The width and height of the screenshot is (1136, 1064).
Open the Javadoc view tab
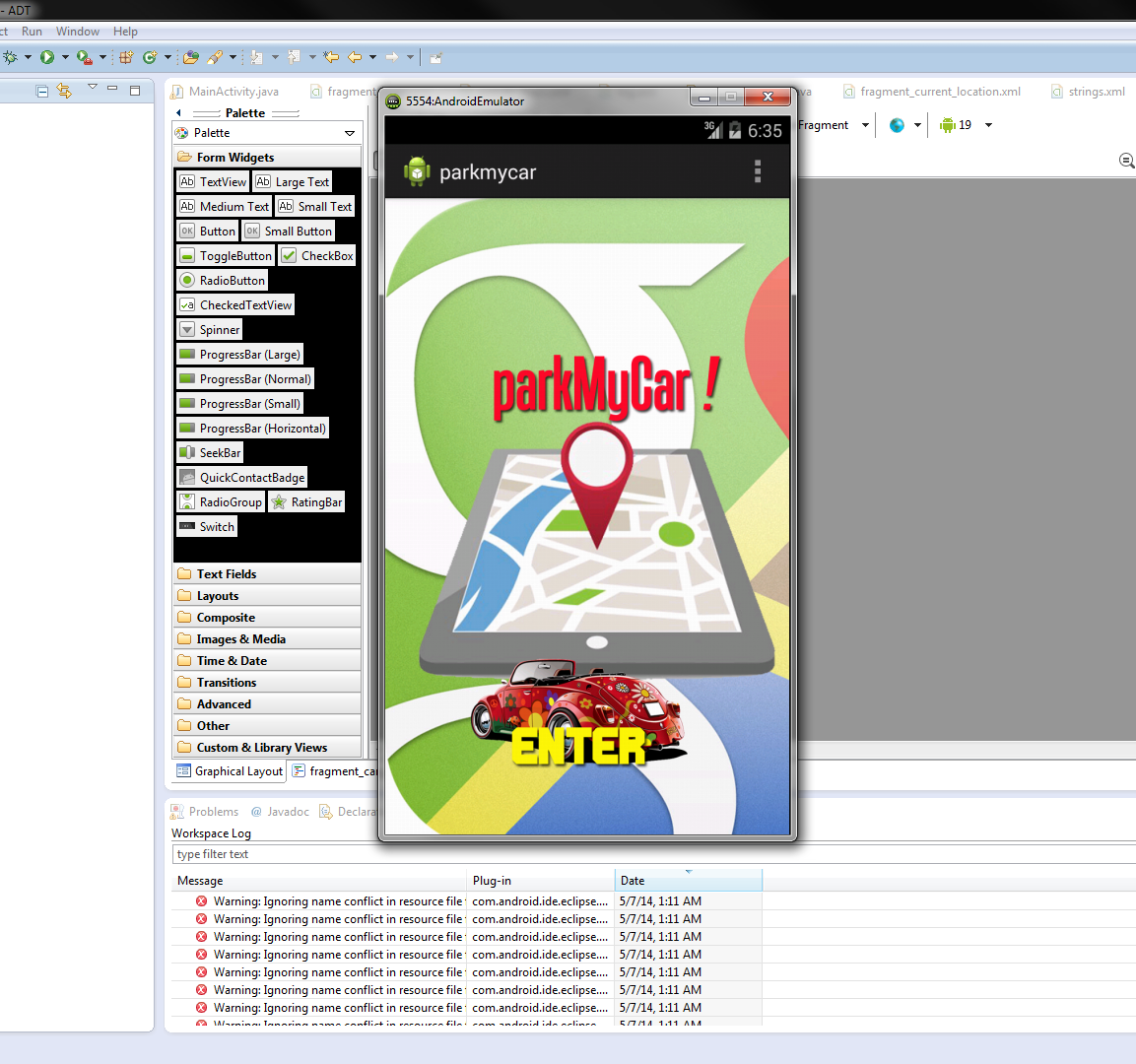pyautogui.click(x=281, y=812)
